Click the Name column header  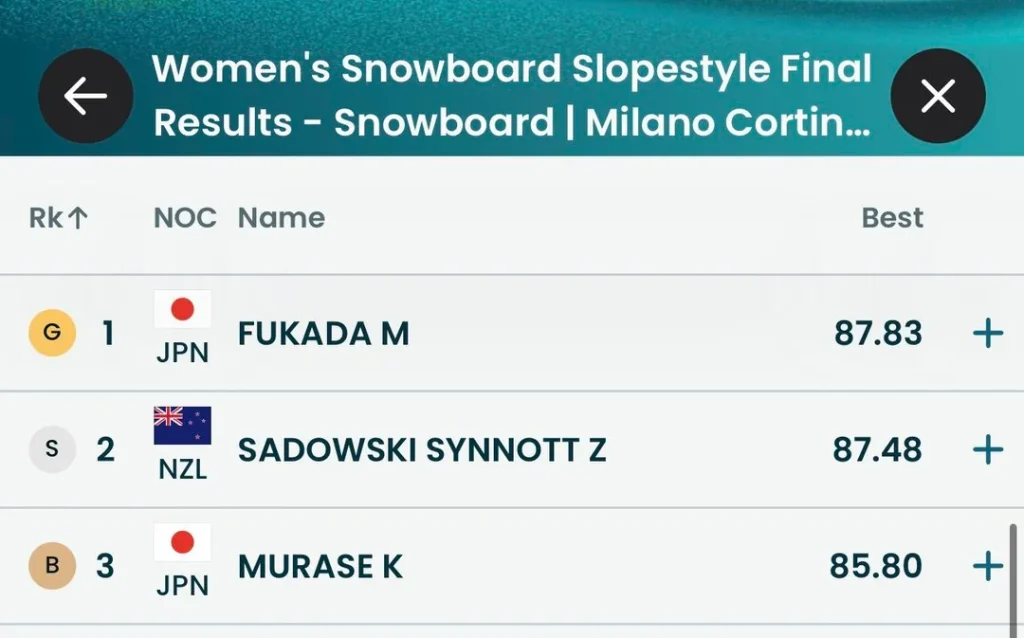(x=281, y=218)
